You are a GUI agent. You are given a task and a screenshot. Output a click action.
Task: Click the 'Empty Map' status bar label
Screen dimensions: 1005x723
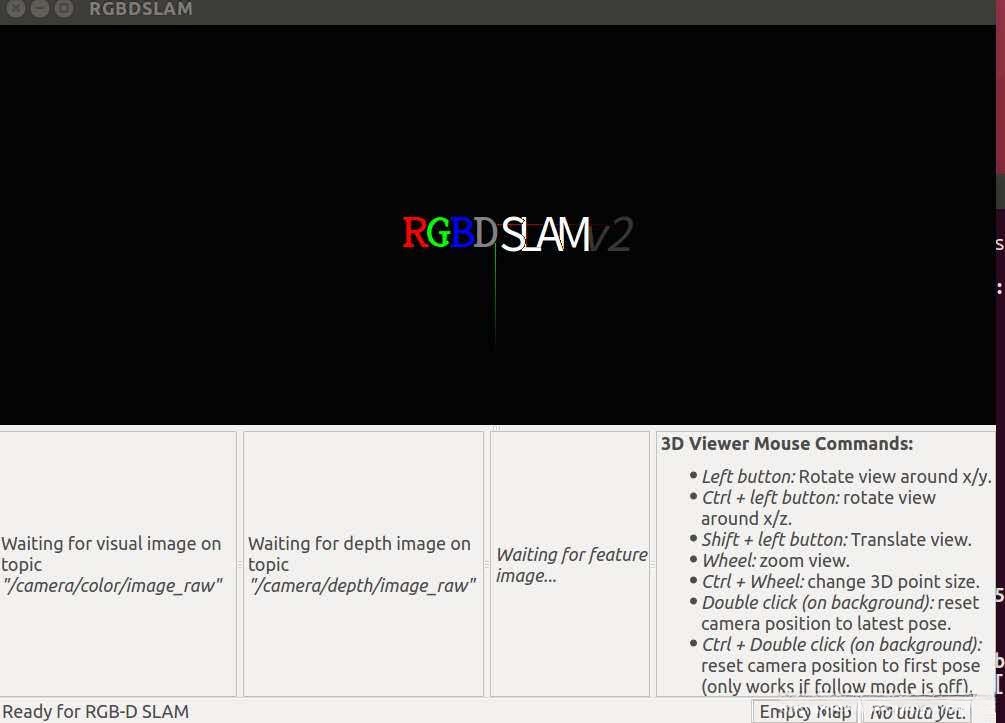[805, 711]
